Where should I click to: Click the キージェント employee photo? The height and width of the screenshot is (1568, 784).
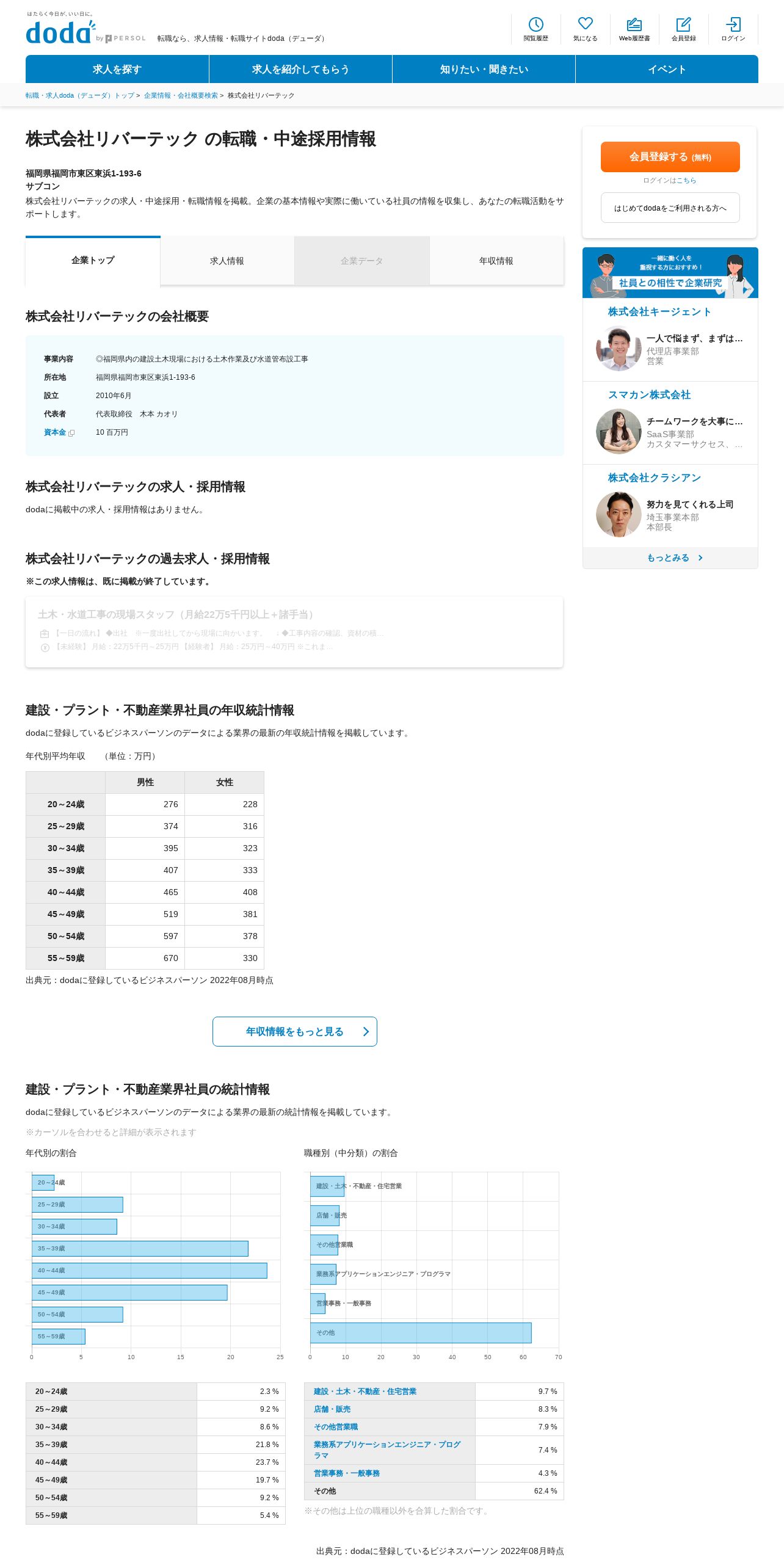[x=619, y=349]
